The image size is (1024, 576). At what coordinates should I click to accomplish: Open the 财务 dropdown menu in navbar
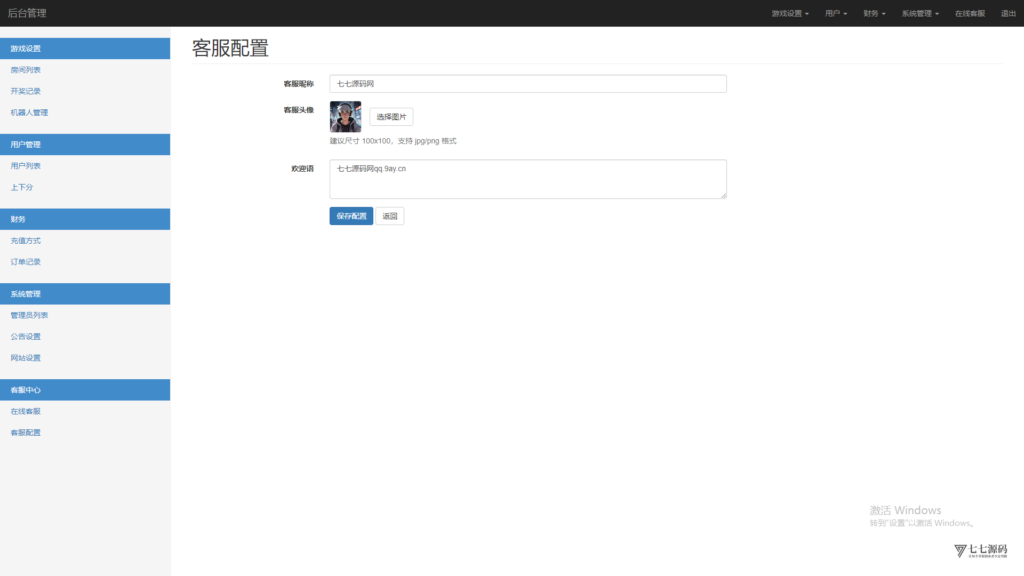pyautogui.click(x=874, y=14)
